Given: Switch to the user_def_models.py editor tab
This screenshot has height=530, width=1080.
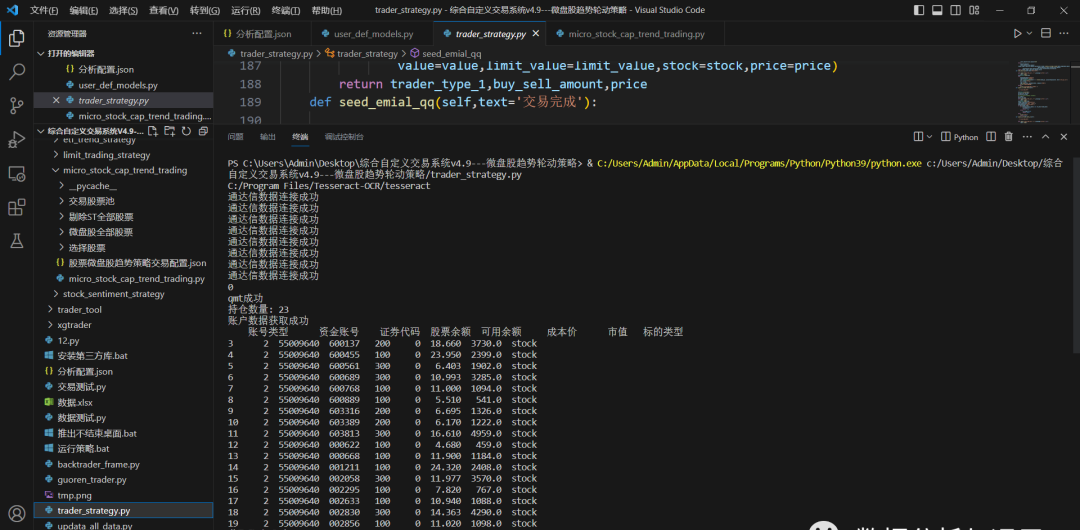Looking at the screenshot, I should click(373, 34).
